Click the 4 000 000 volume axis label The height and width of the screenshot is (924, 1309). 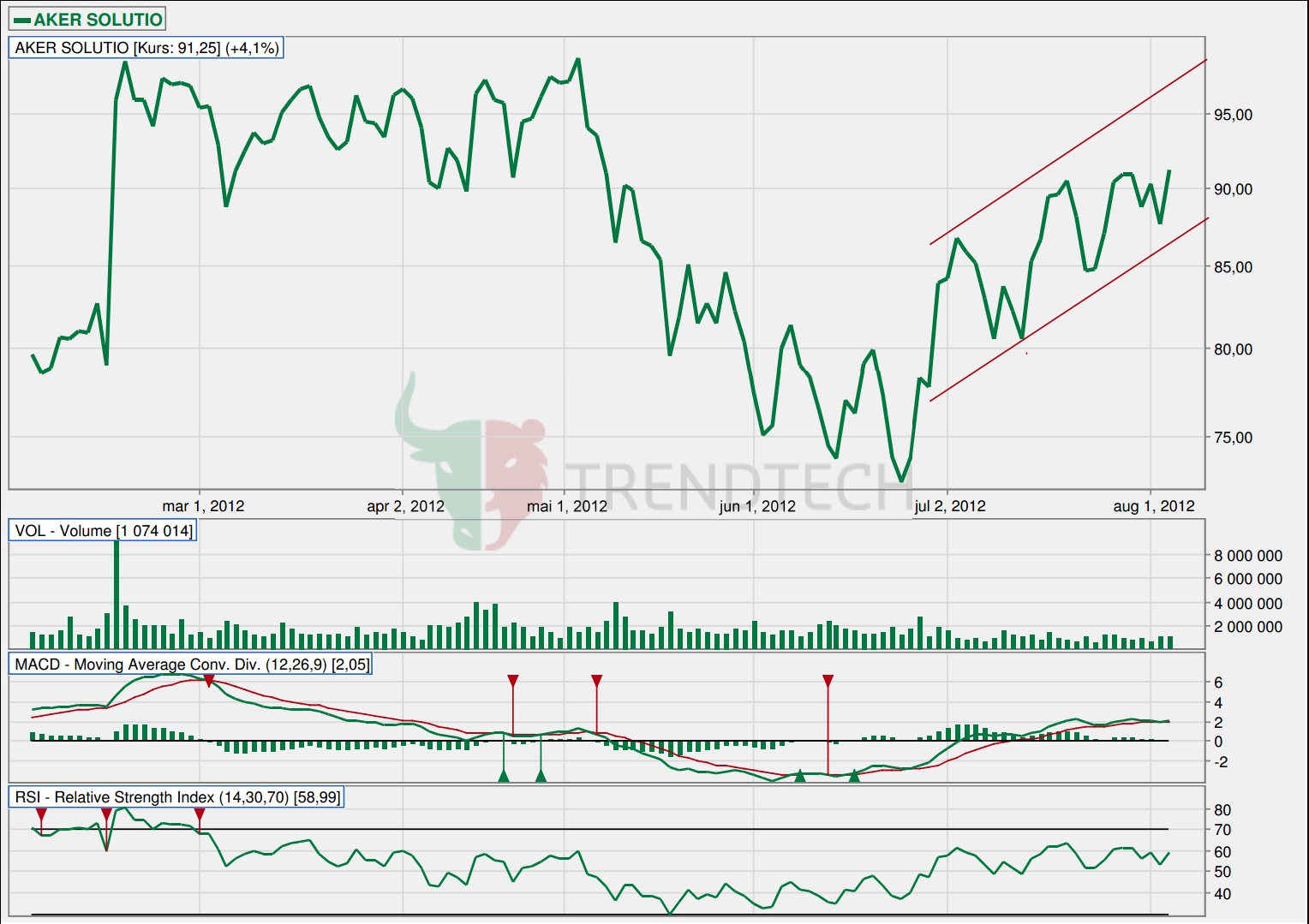pos(1248,604)
